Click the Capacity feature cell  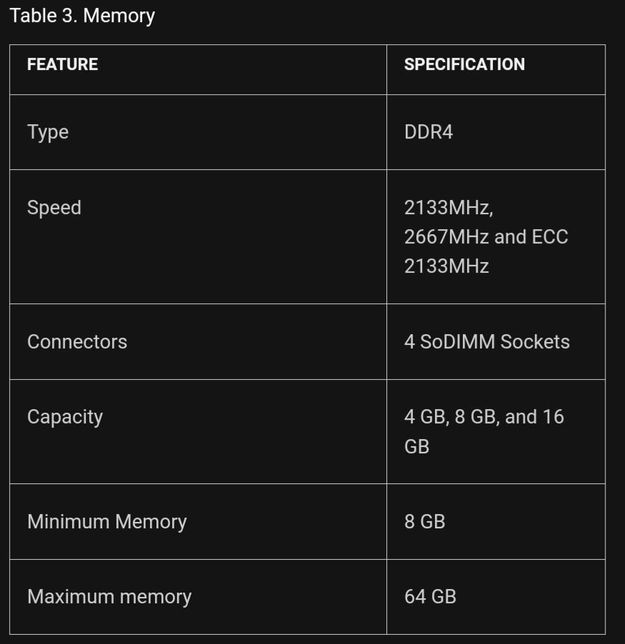pos(65,417)
